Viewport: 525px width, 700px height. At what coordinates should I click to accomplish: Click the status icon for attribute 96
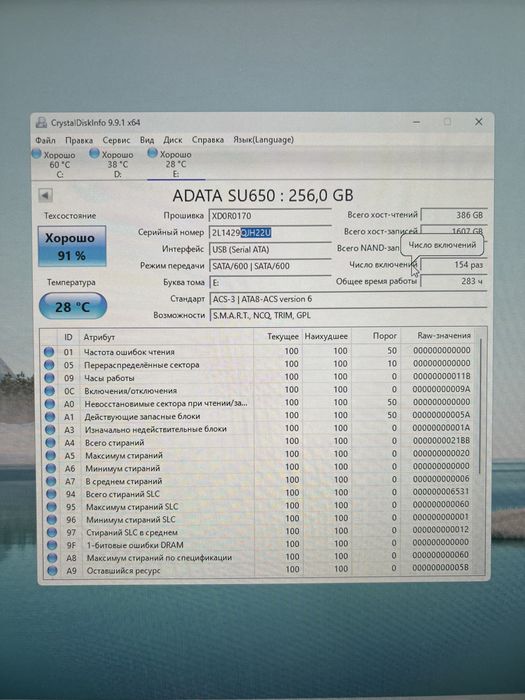click(x=51, y=520)
